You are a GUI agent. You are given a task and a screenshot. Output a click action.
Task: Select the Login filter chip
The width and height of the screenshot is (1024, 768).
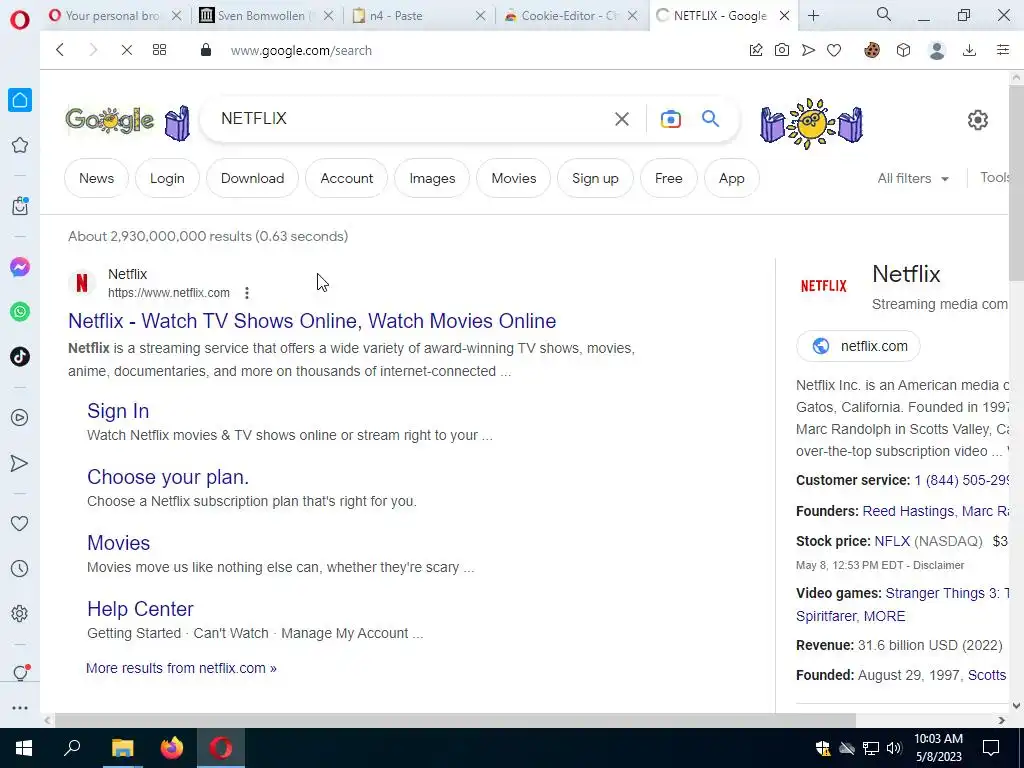(x=167, y=178)
